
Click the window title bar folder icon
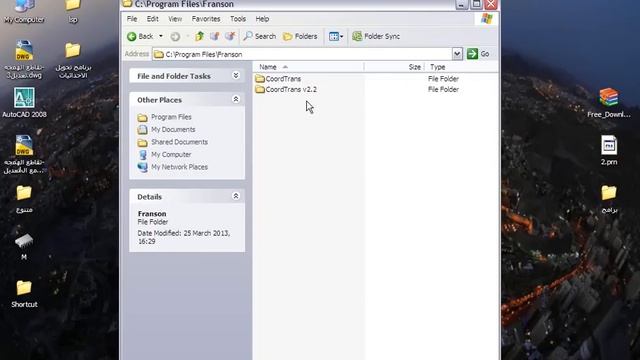click(127, 4)
